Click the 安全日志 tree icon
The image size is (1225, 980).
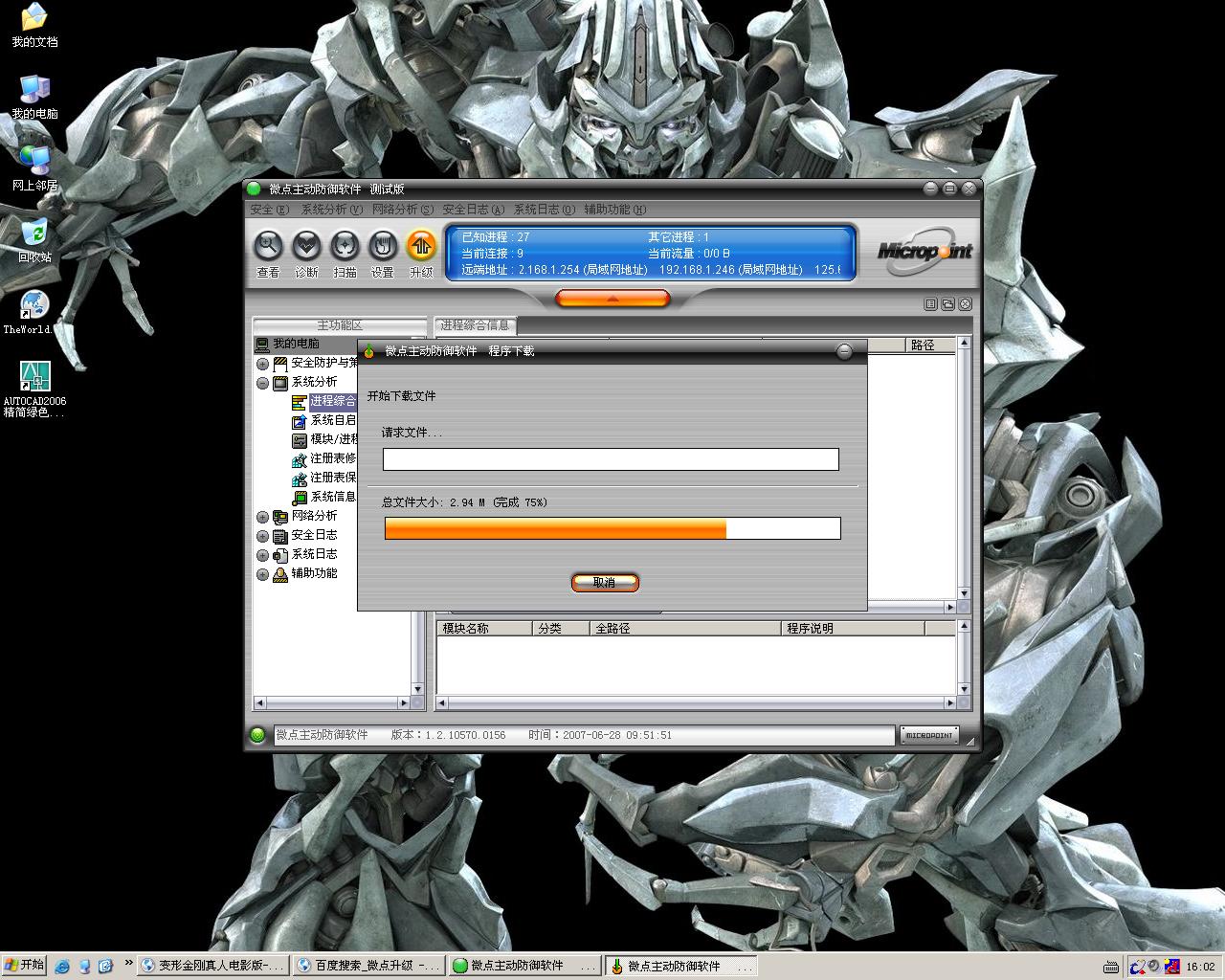280,536
